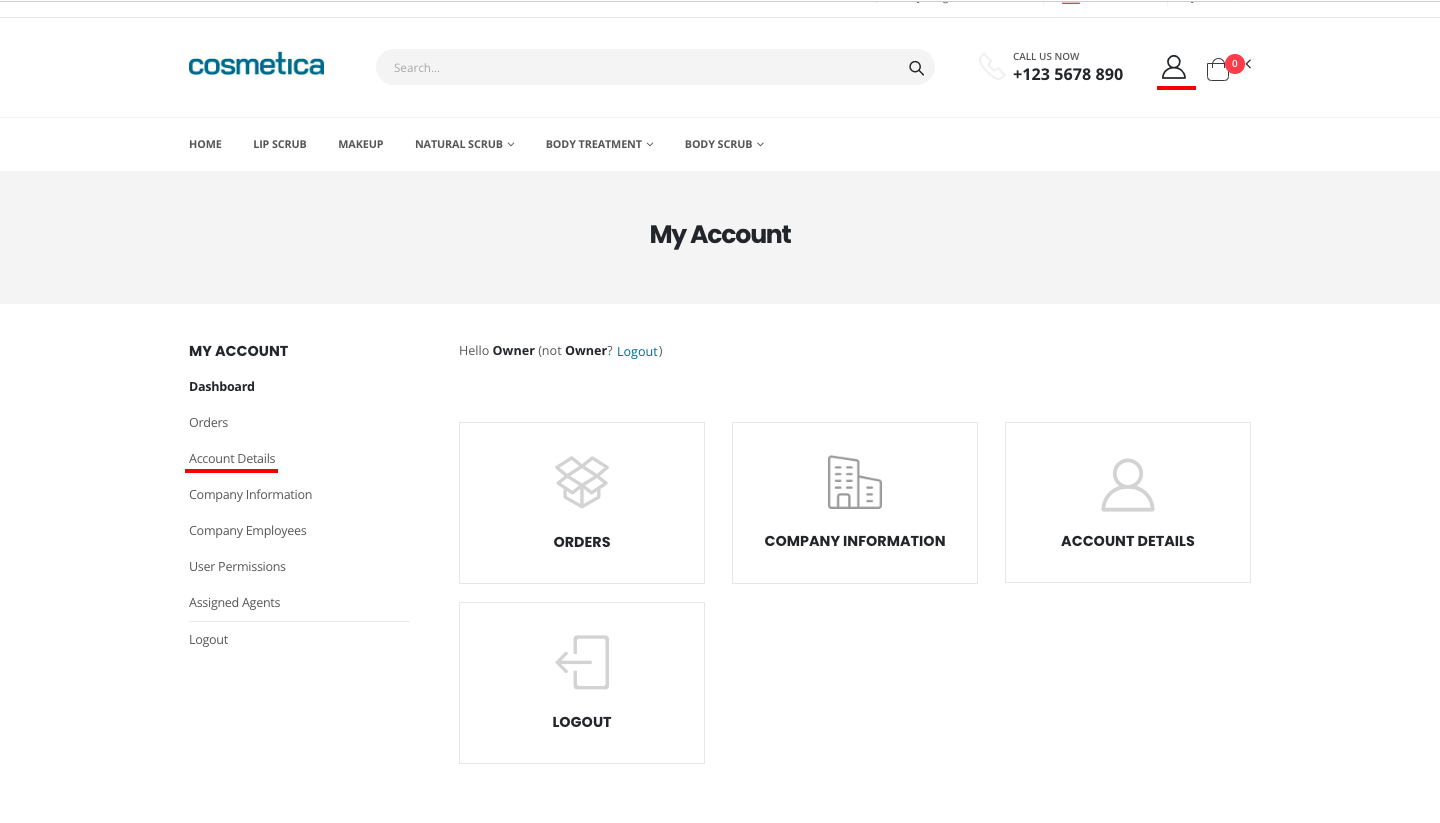Expand the Body Treatment dropdown menu

[599, 144]
